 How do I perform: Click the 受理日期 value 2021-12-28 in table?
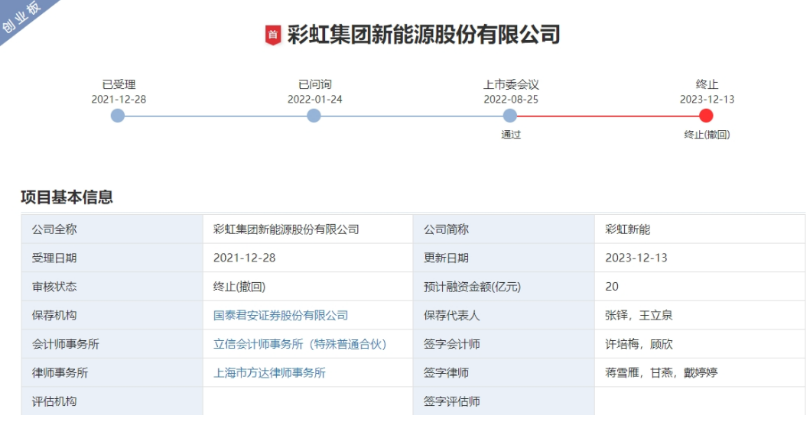[308, 258]
